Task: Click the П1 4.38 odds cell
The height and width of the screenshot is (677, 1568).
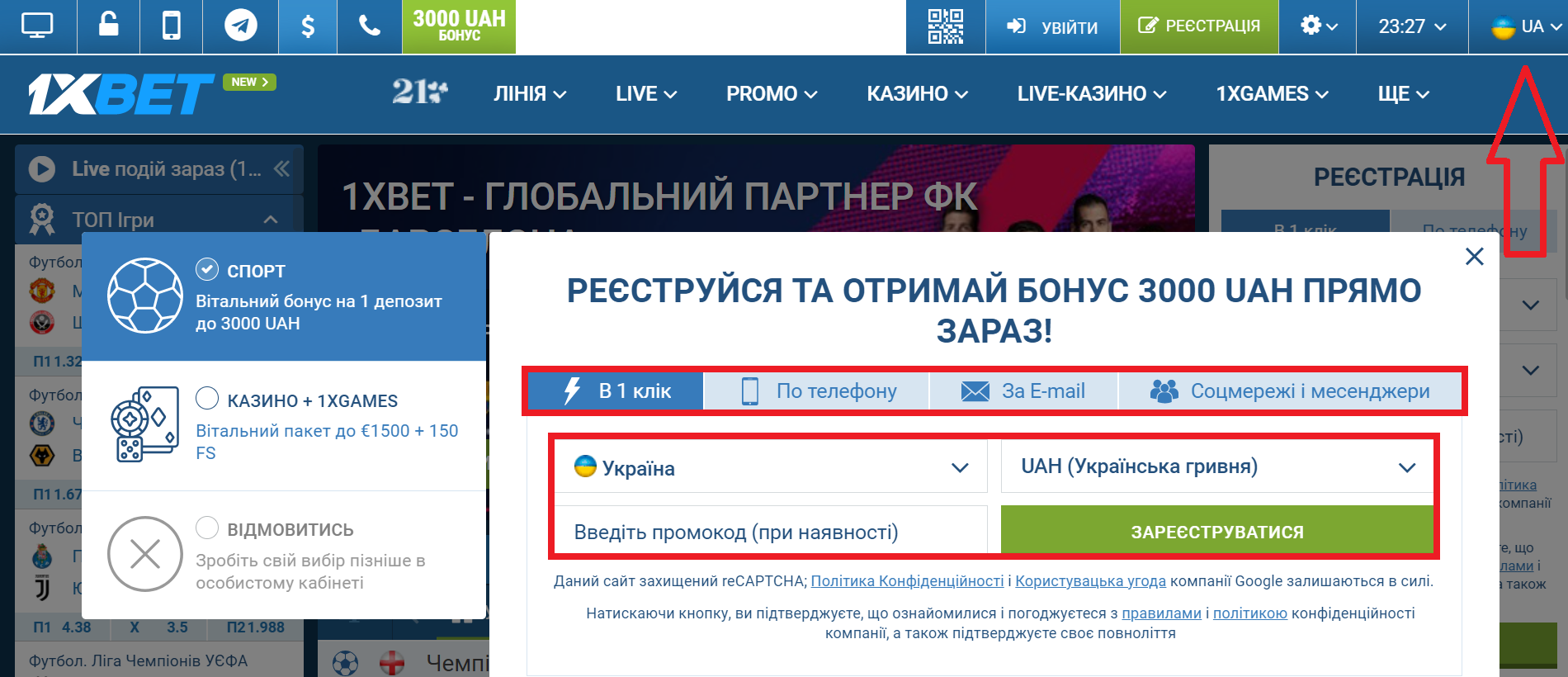Action: [x=62, y=627]
